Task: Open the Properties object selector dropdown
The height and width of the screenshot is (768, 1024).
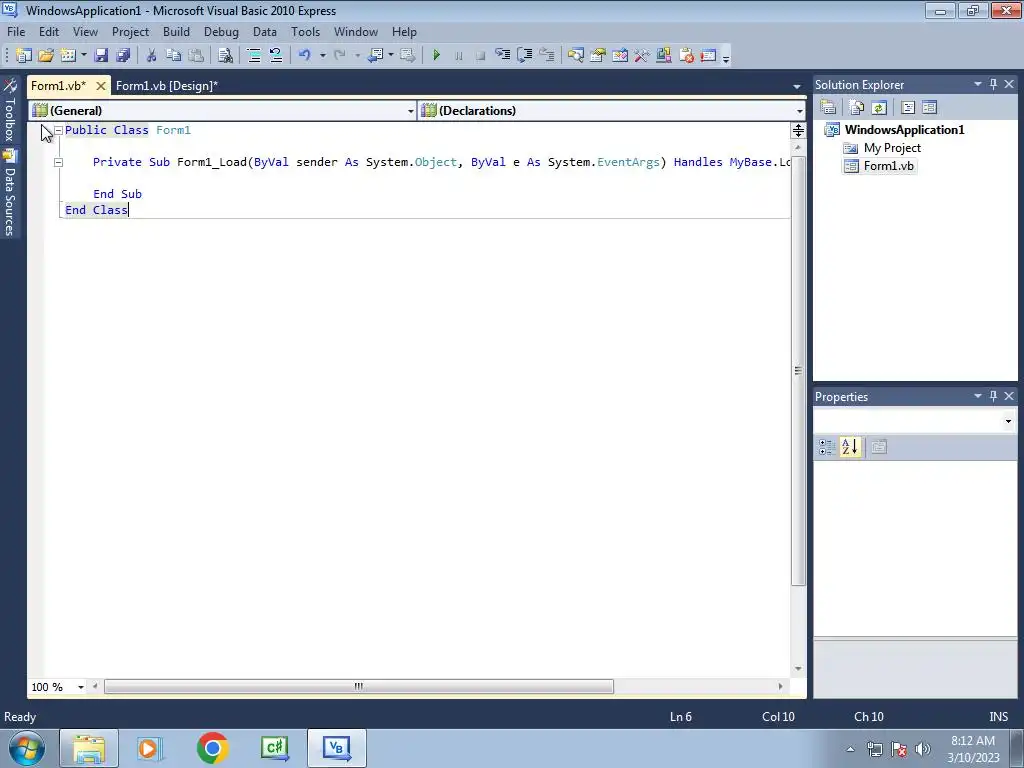Action: [1008, 421]
